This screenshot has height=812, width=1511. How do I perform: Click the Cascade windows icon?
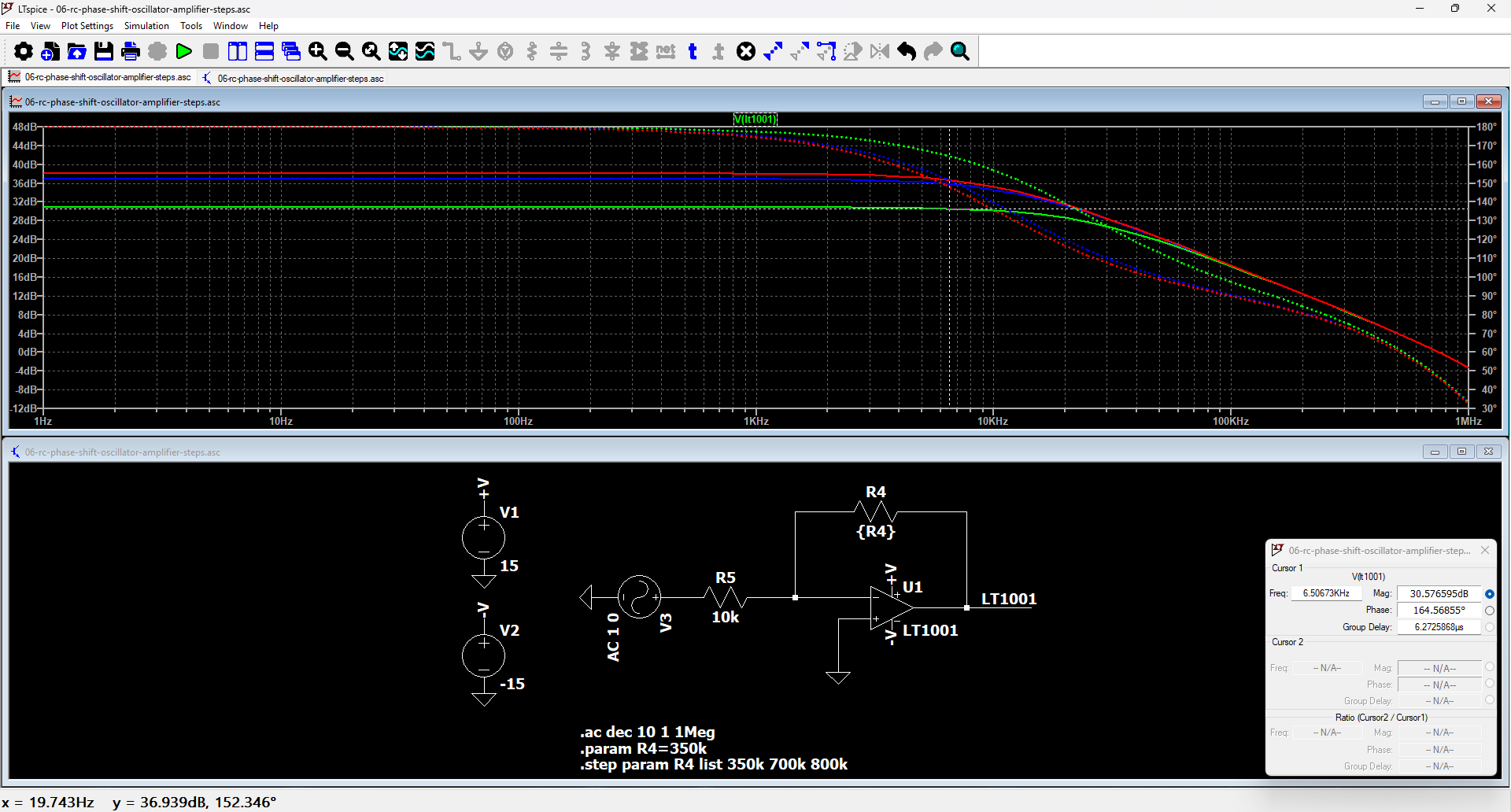tap(291, 52)
